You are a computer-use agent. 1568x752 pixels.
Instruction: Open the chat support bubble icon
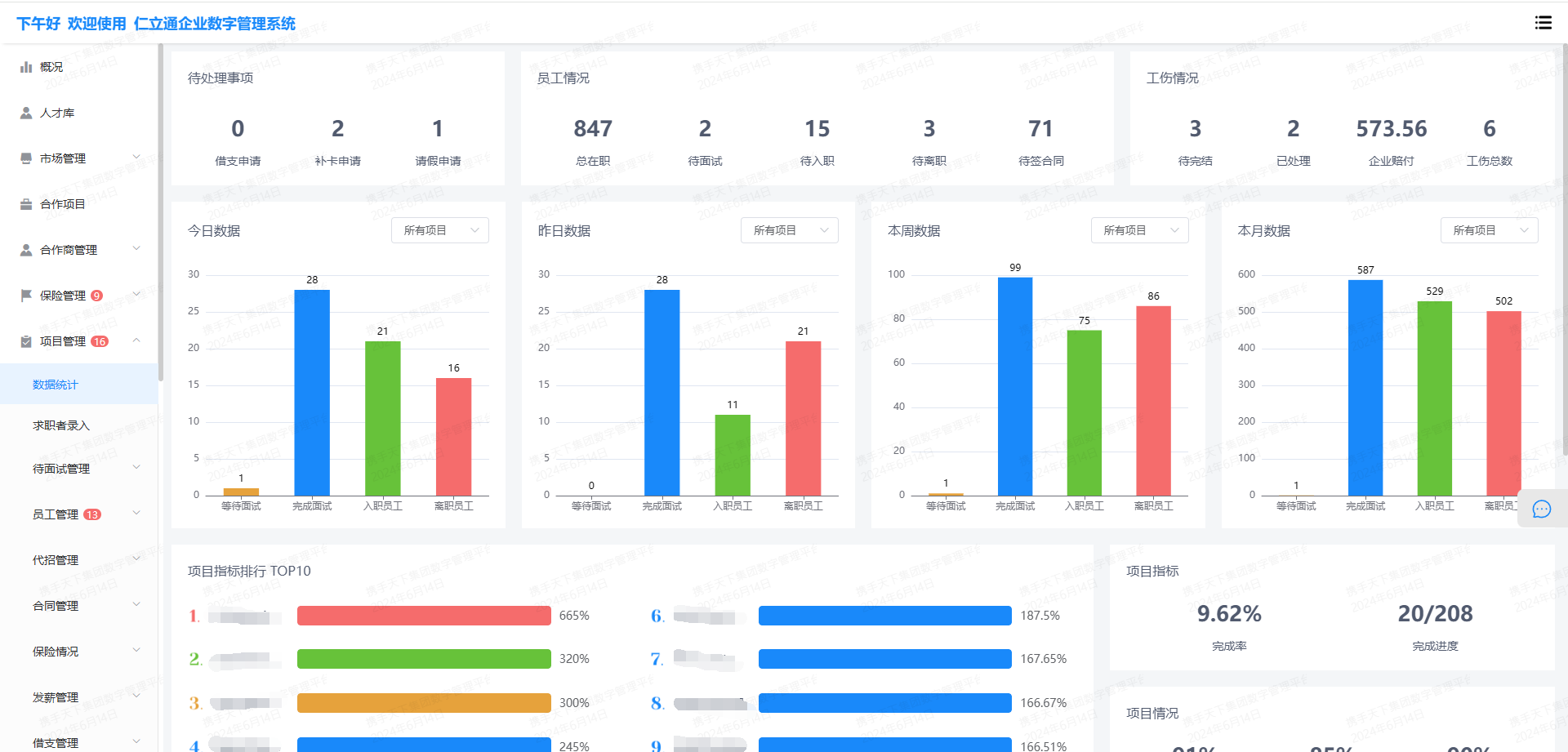pos(1541,509)
